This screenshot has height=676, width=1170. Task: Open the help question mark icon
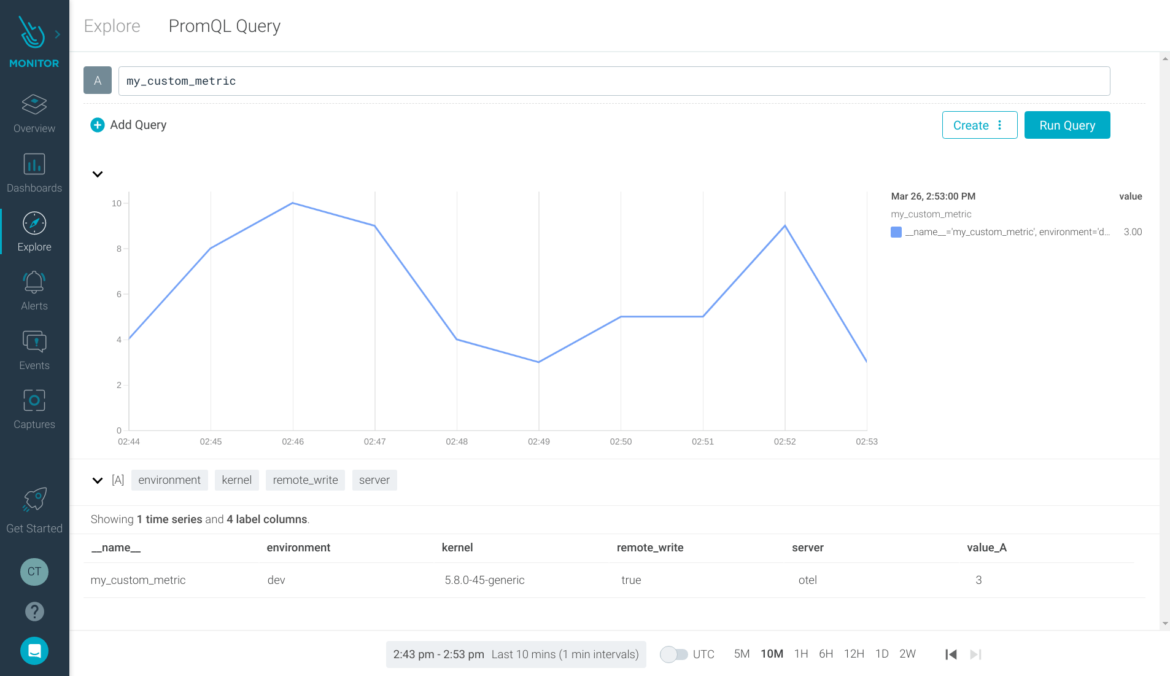(x=34, y=611)
